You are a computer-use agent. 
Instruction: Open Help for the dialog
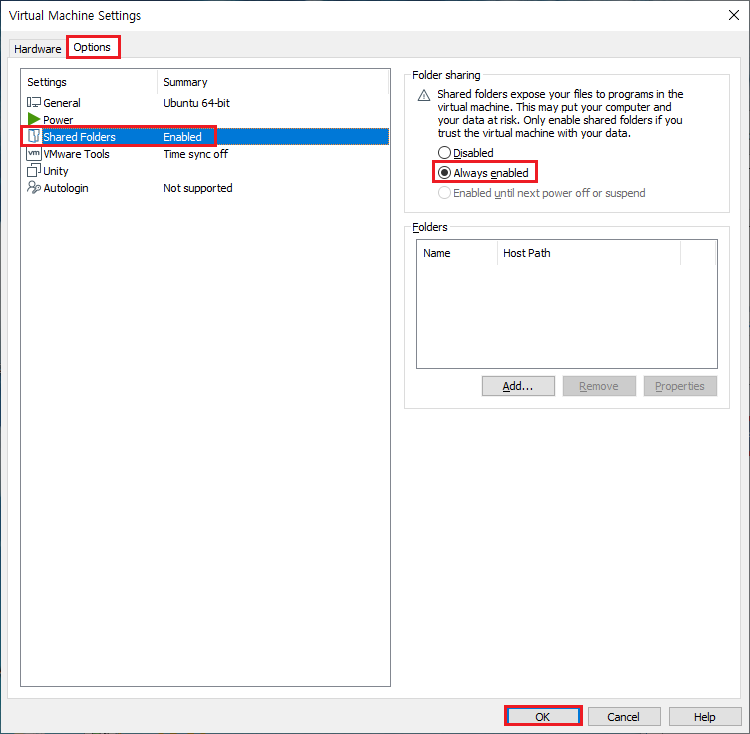[705, 716]
